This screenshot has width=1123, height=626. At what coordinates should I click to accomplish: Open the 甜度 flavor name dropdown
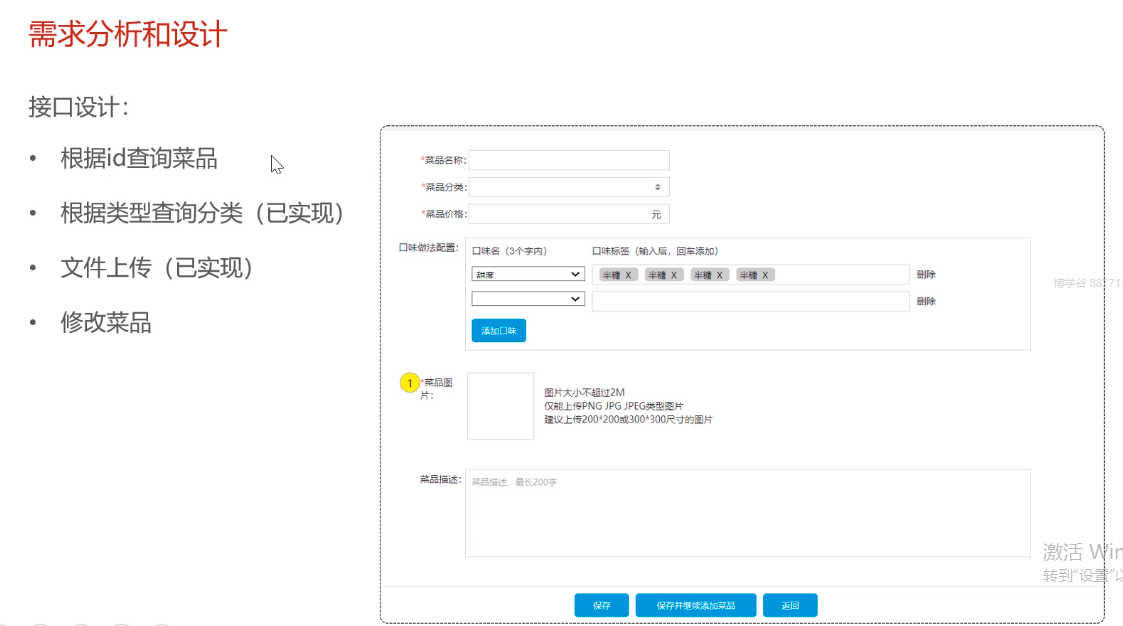coord(528,274)
